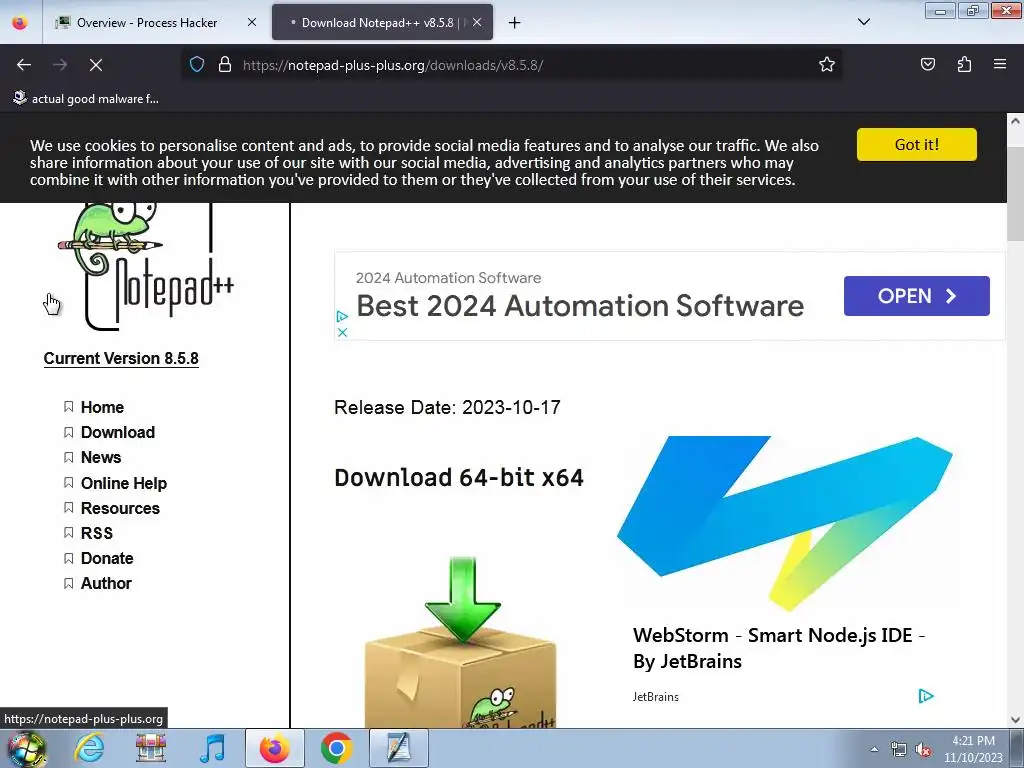Screen dimensions: 1024x768
Task: Click the download box arrow image
Action: pyautogui.click(x=461, y=642)
